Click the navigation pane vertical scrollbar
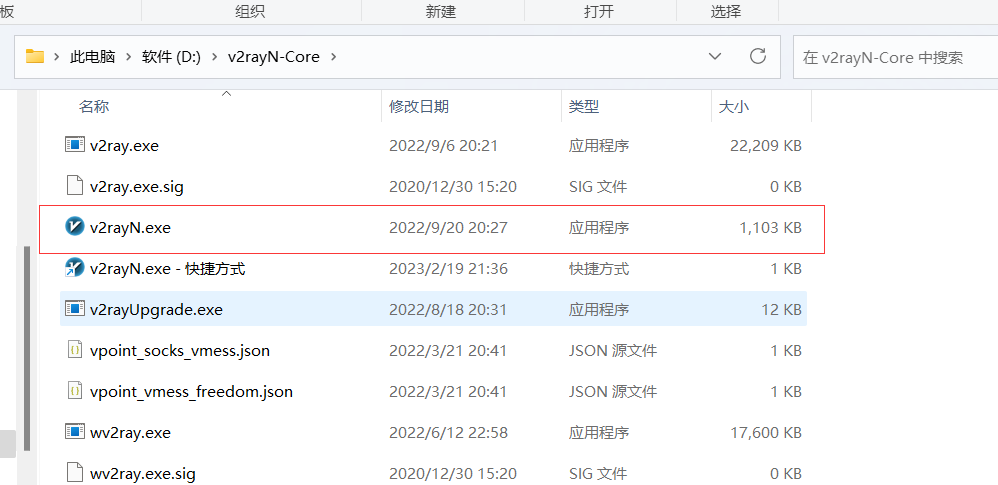 28,340
